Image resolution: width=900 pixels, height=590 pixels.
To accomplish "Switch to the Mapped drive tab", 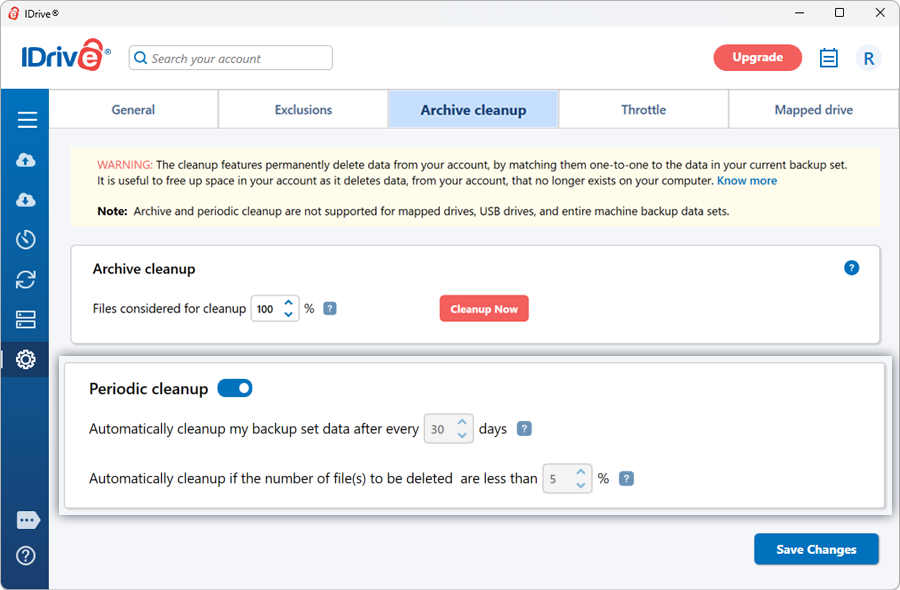I will point(813,110).
